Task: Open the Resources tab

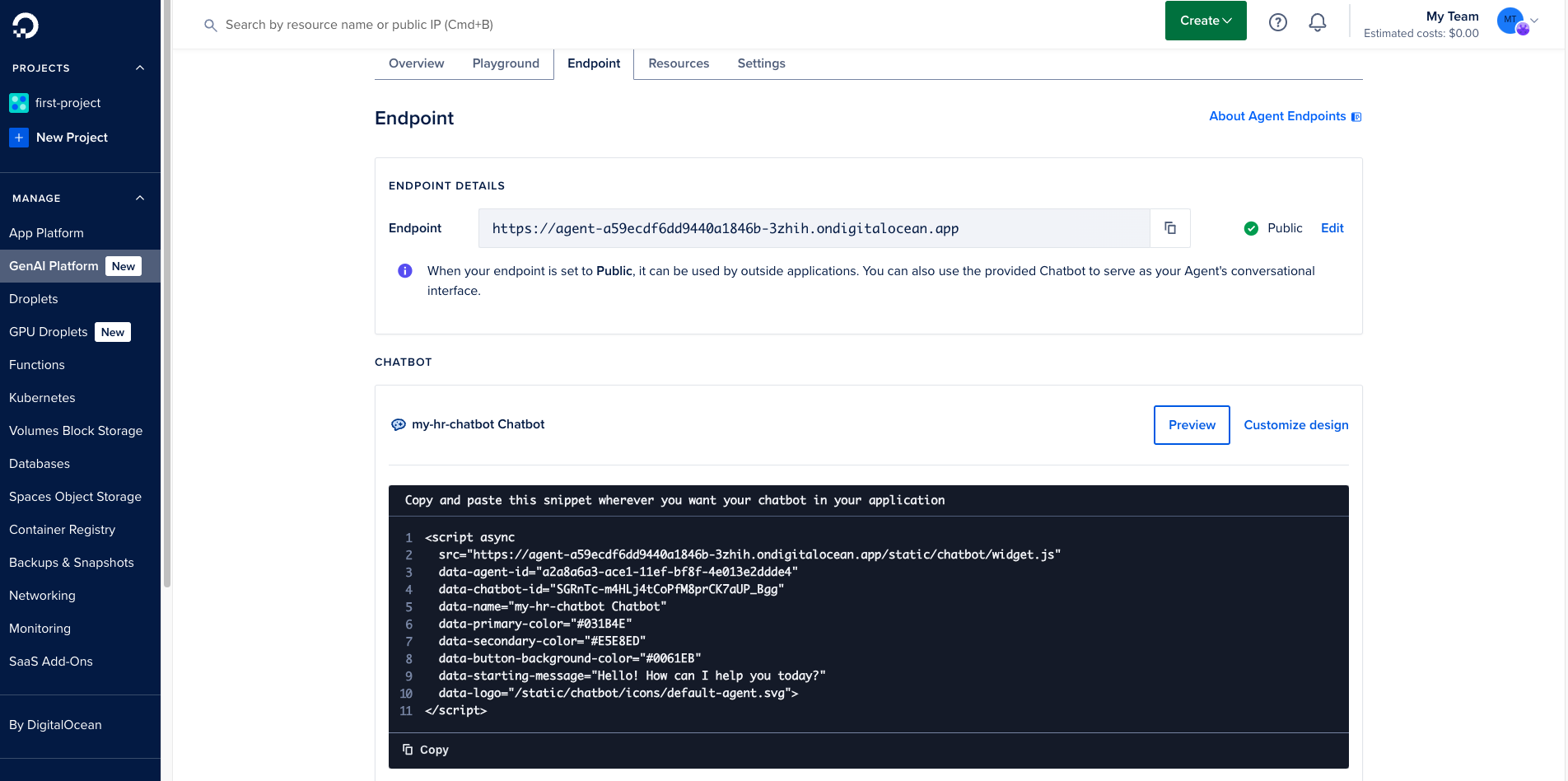Action: tap(679, 63)
